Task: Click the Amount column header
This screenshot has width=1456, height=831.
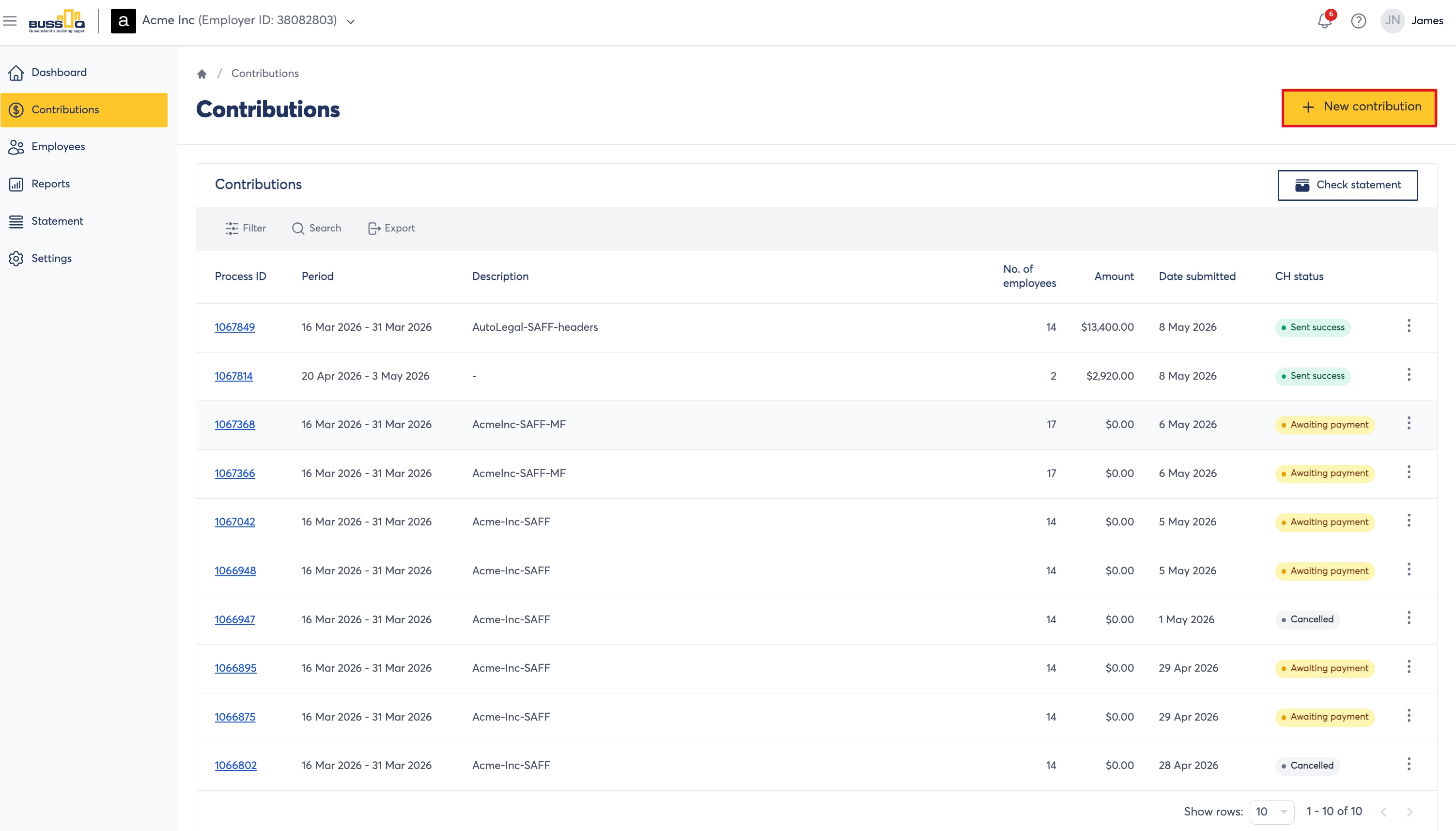Action: pyautogui.click(x=1114, y=276)
